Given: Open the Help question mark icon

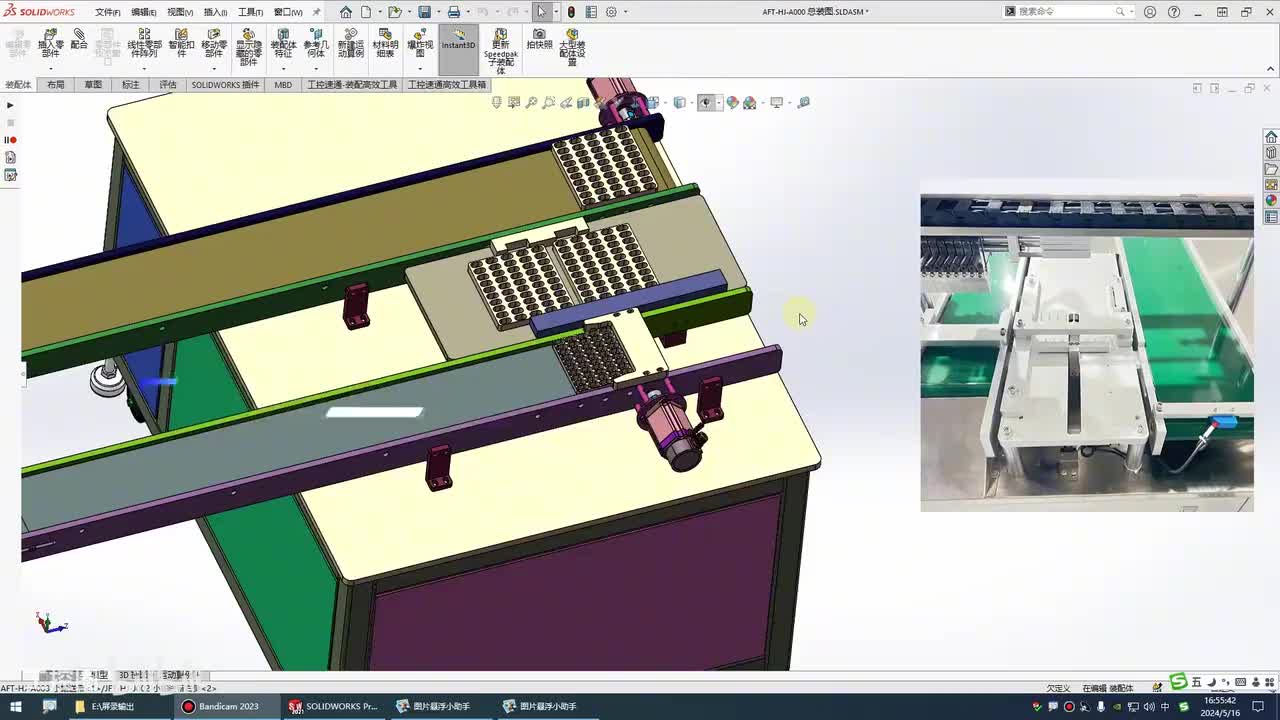Looking at the screenshot, I should [x=1174, y=12].
